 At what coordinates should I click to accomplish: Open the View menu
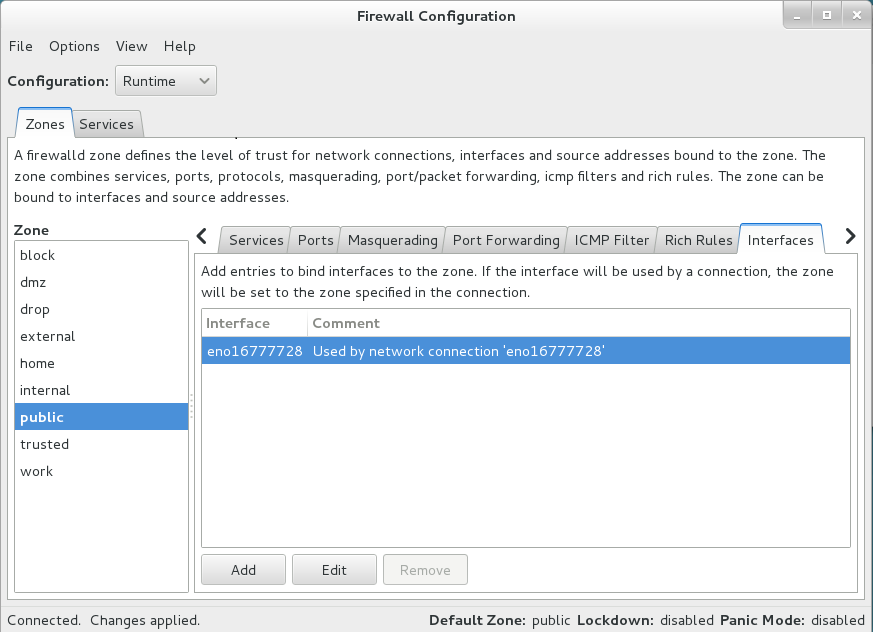point(131,46)
